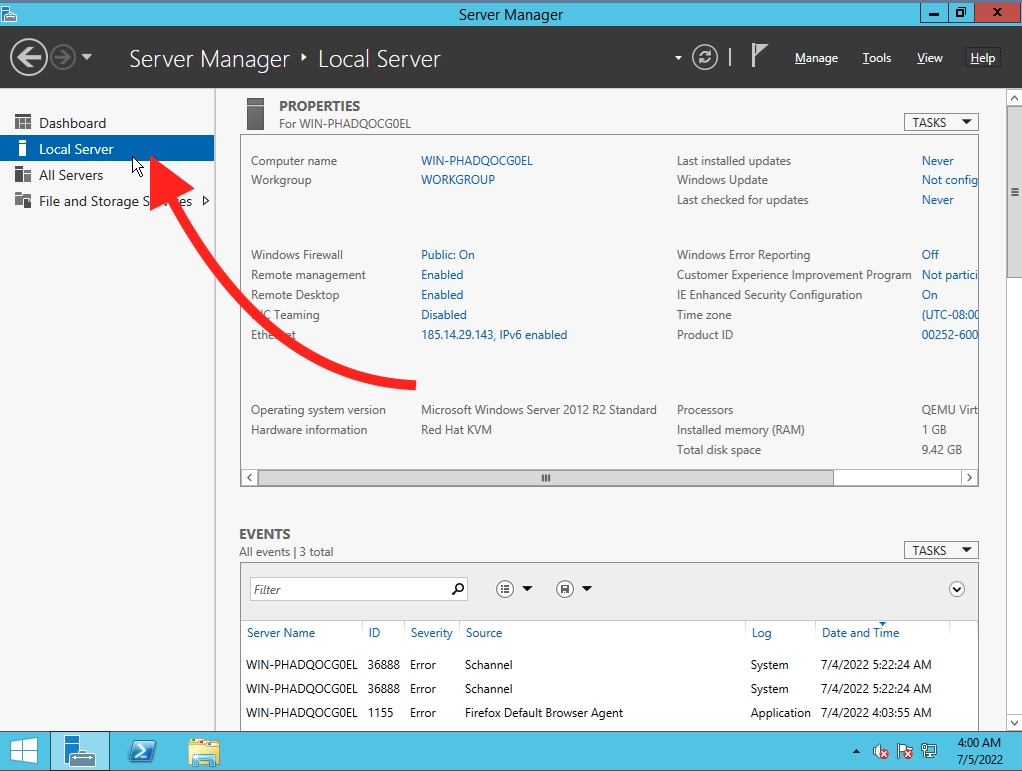This screenshot has height=771, width=1022.
Task: Open the Notifications flag icon
Action: 759,55
